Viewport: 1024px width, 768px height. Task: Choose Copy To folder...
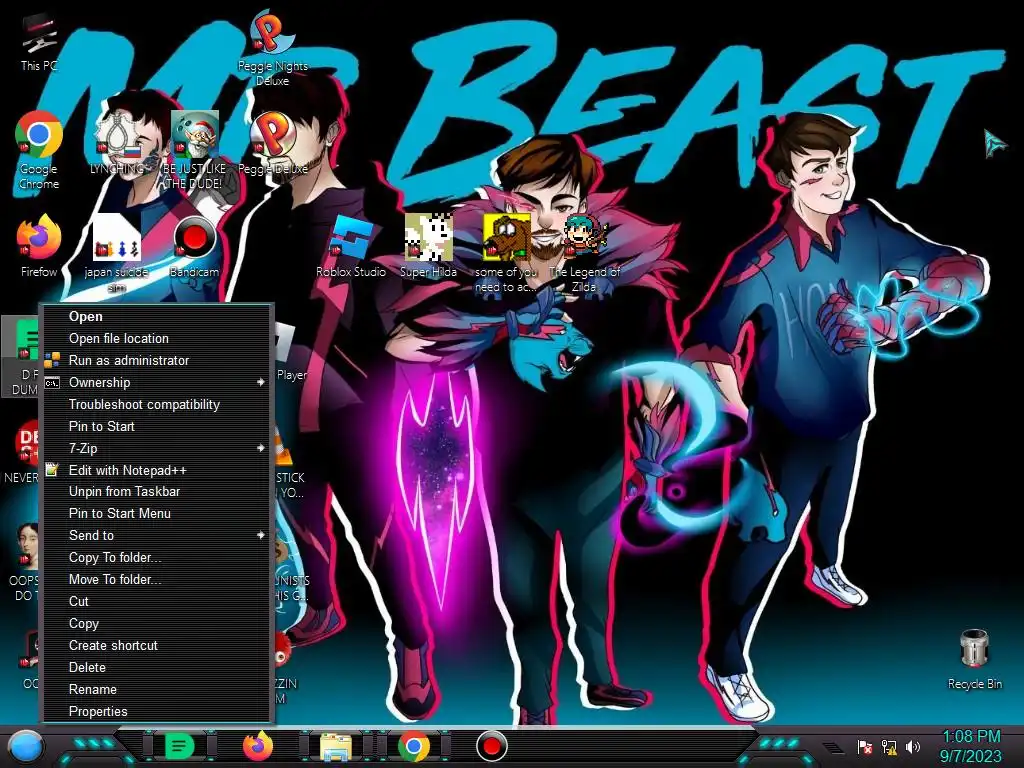tap(156, 558)
